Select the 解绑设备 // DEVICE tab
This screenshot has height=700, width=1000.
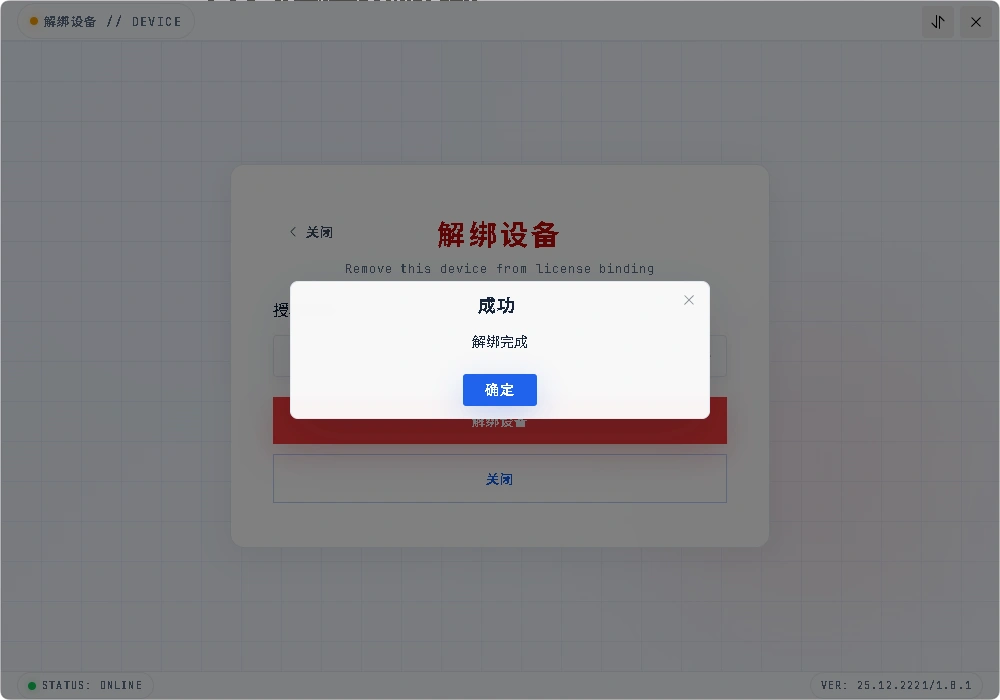105,21
